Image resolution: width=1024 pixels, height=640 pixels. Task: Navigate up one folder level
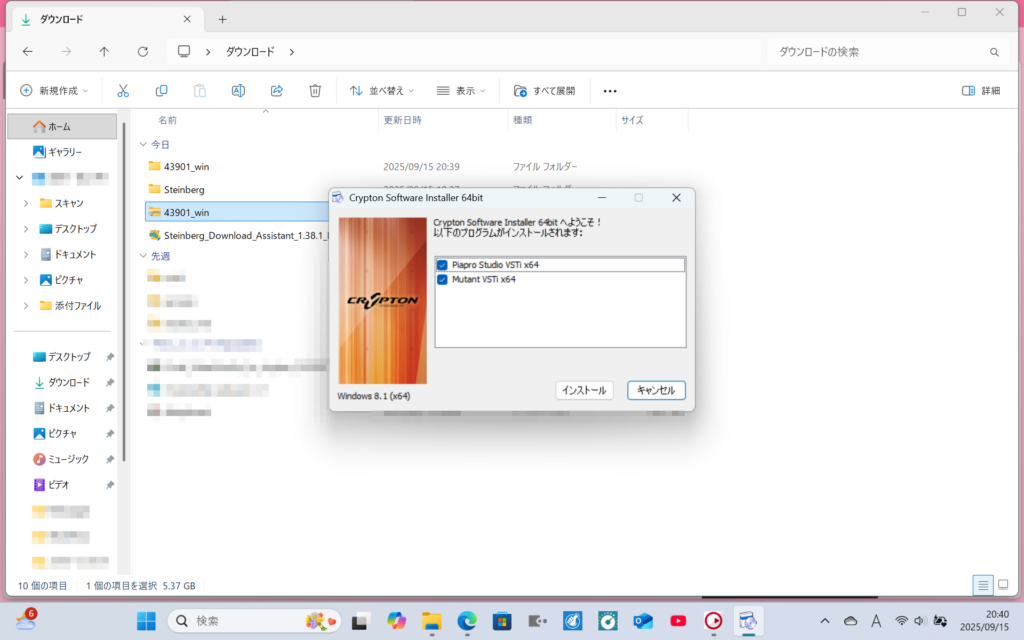104,52
